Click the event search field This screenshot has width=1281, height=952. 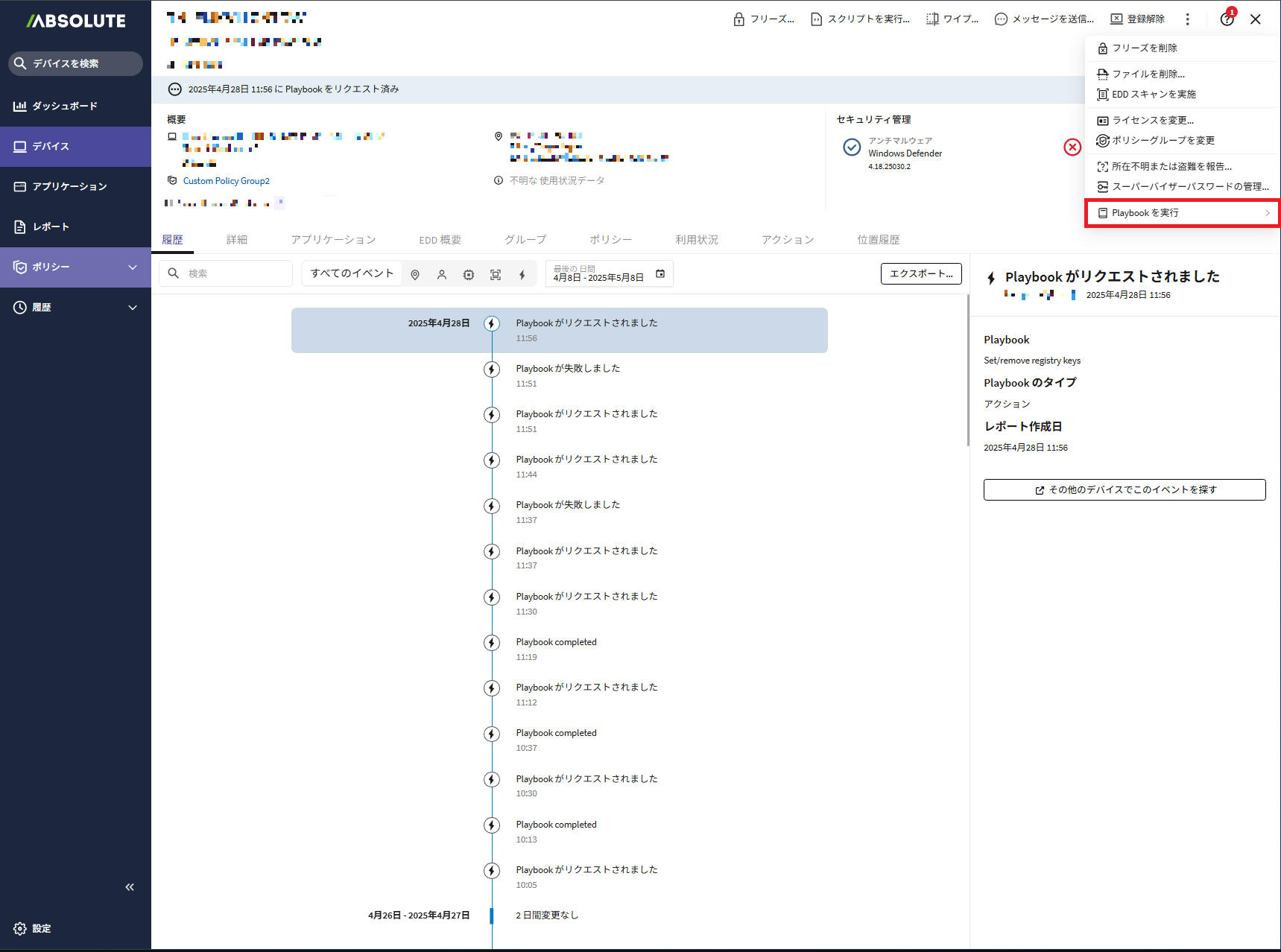click(x=227, y=273)
